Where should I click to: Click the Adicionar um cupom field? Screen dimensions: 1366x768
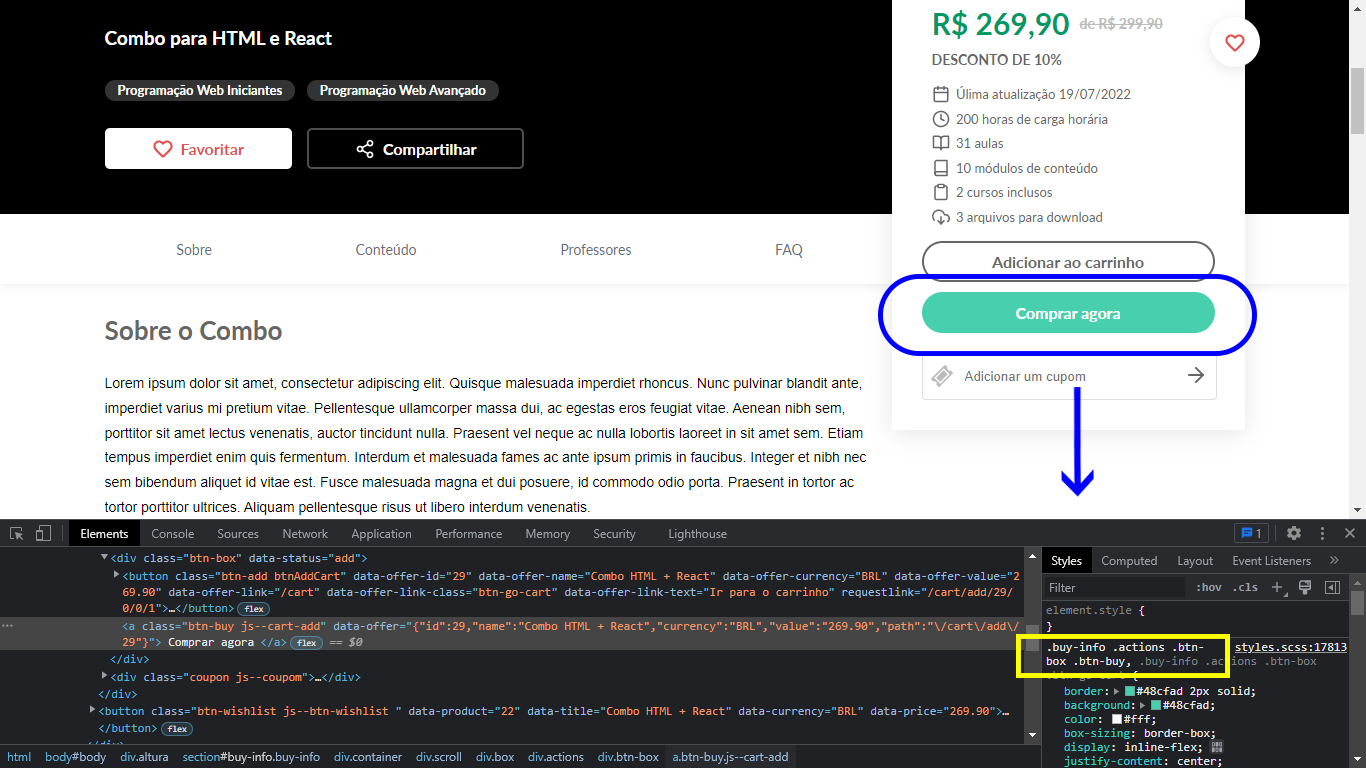1069,376
